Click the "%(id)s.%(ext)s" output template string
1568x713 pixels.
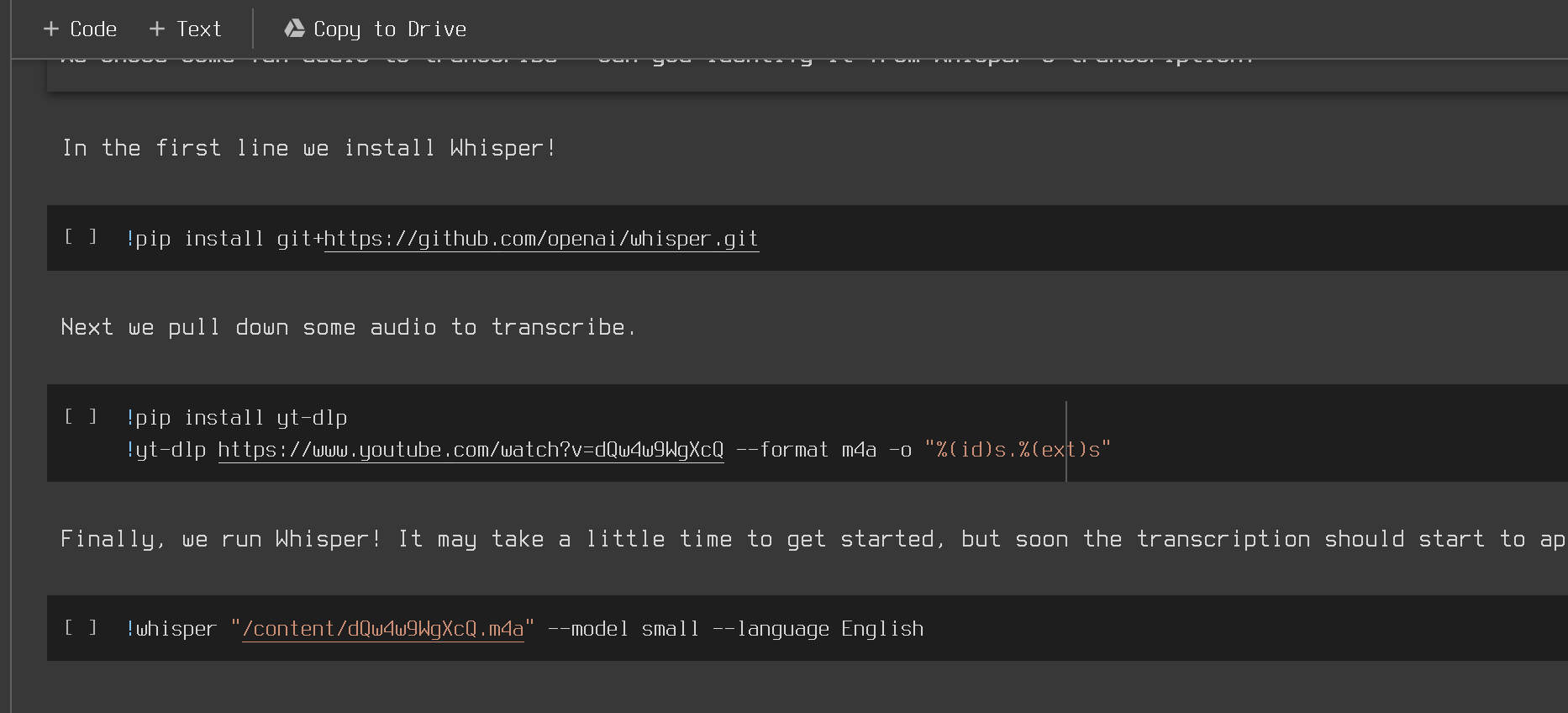(1018, 450)
